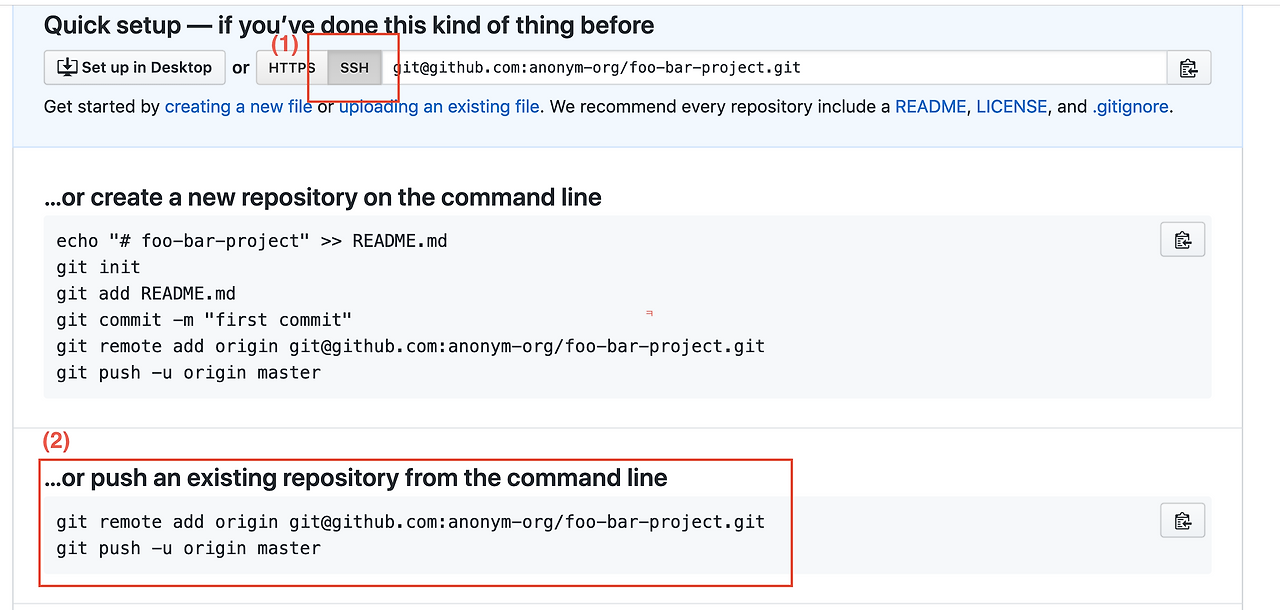
Task: Click the push an existing repository heading
Action: pyautogui.click(x=355, y=478)
